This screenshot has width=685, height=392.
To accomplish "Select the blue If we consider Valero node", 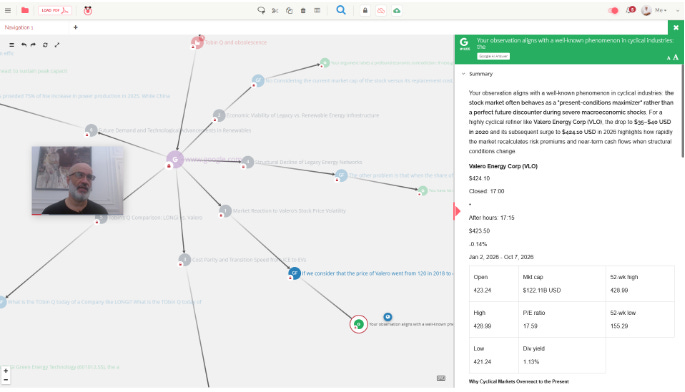I will 294,273.
